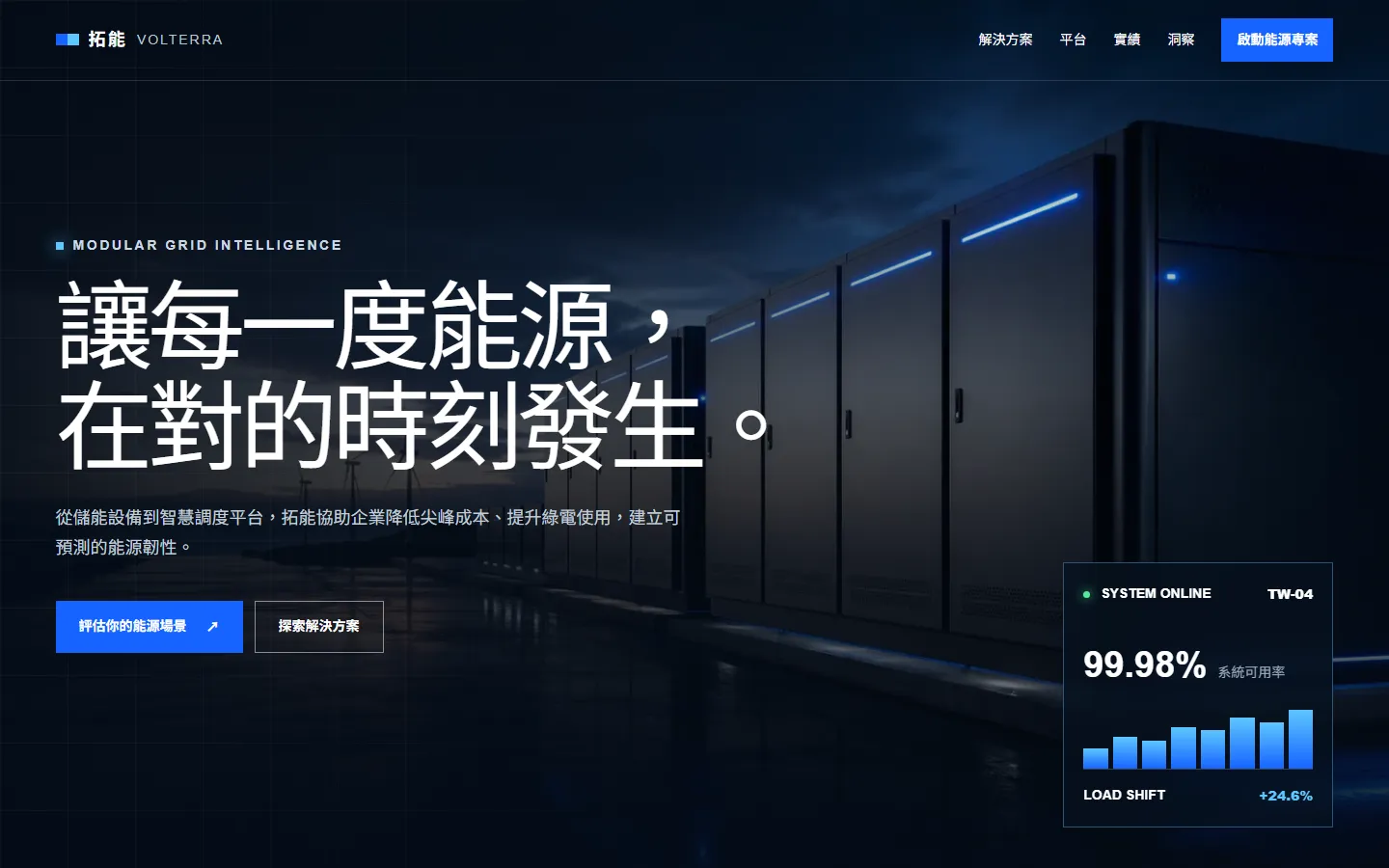
Task: Click the blue Volterra logo mark
Action: pos(68,40)
